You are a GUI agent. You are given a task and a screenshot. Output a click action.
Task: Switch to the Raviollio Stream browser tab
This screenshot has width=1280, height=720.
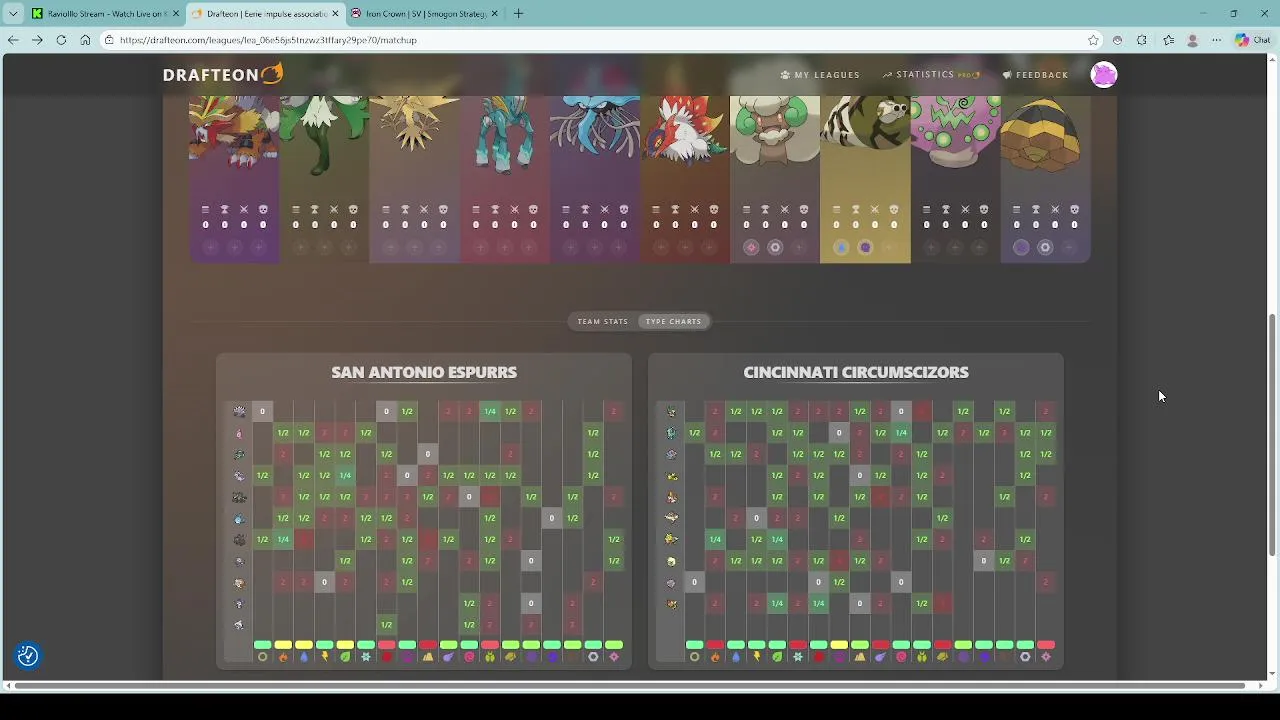pyautogui.click(x=105, y=13)
